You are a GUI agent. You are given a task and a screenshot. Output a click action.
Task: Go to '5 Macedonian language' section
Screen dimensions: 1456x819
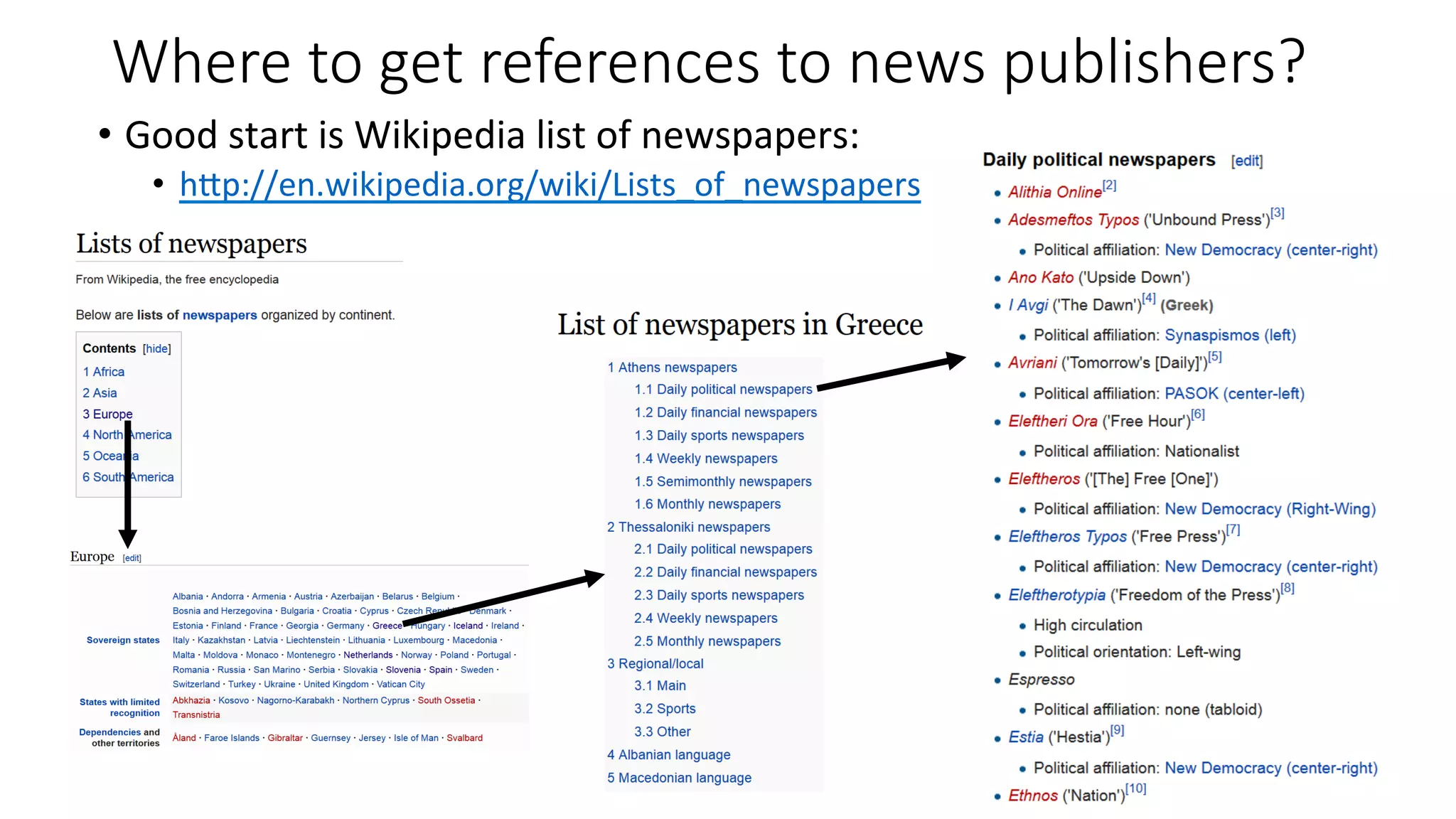click(679, 778)
